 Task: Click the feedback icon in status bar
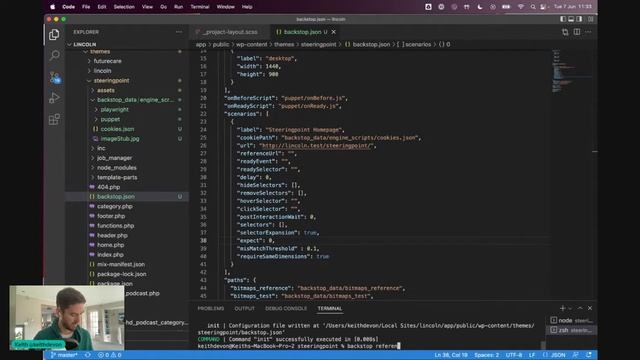576,355
